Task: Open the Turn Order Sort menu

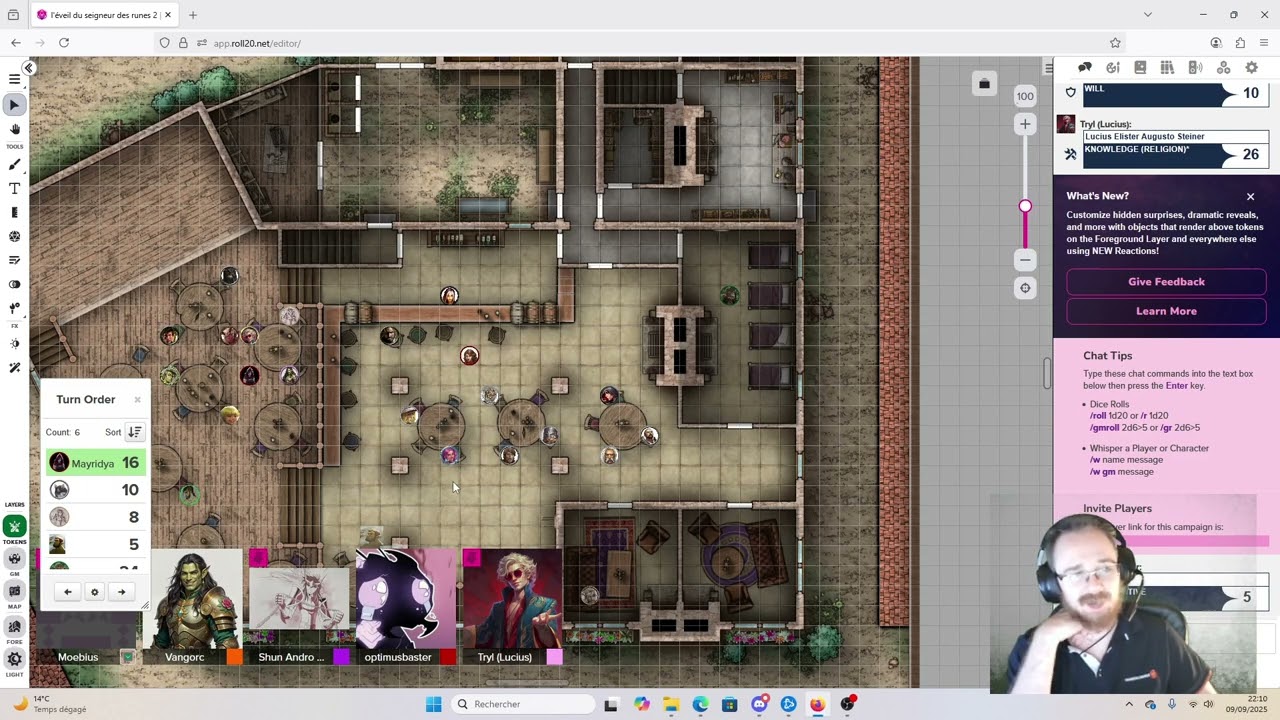Action: point(134,432)
